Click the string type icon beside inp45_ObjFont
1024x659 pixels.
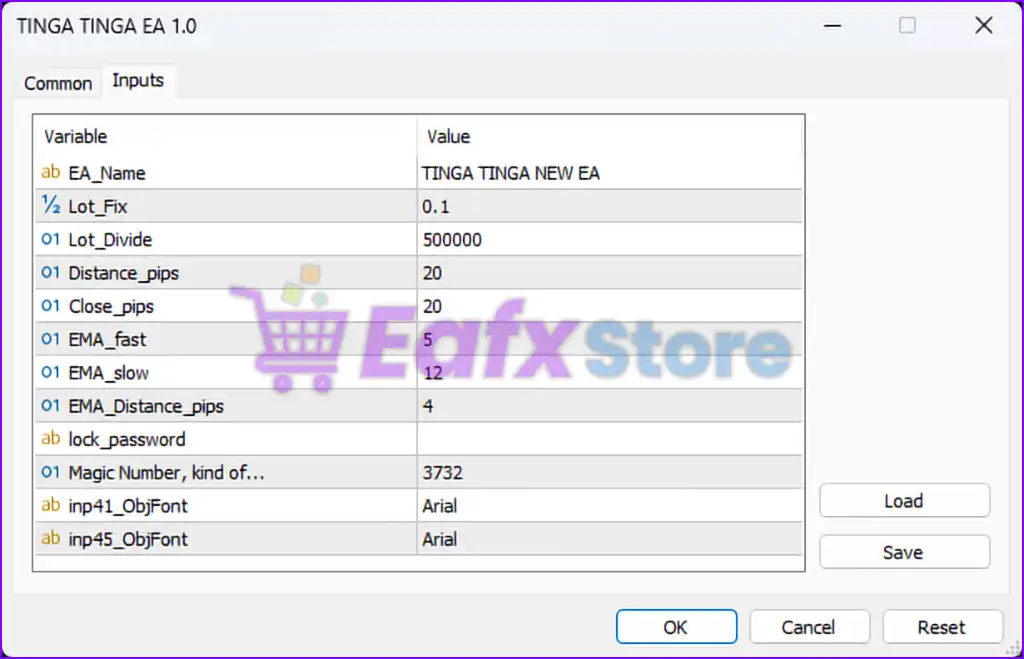pos(50,539)
